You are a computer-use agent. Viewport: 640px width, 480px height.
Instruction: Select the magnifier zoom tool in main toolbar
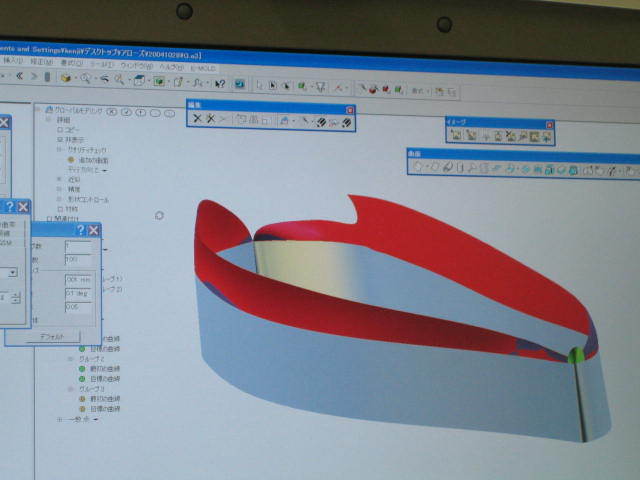point(85,78)
